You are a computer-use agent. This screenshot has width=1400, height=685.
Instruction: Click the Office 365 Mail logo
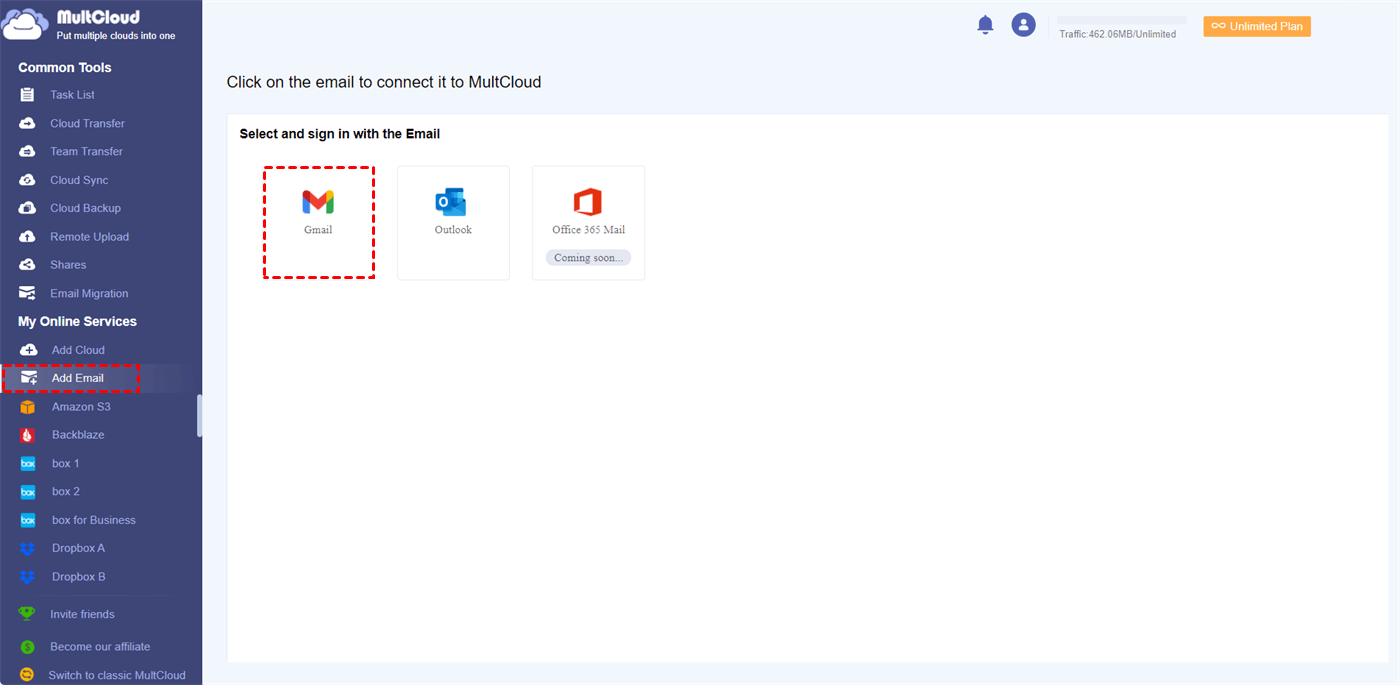588,202
